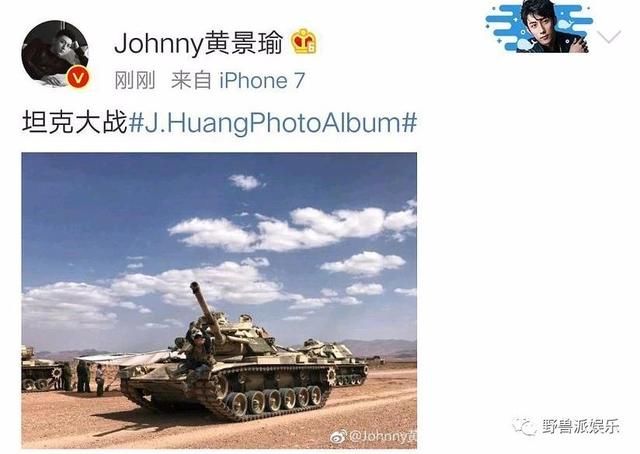Click the 刚刚 post timestamp
This screenshot has height=454, width=640.
(x=135, y=80)
